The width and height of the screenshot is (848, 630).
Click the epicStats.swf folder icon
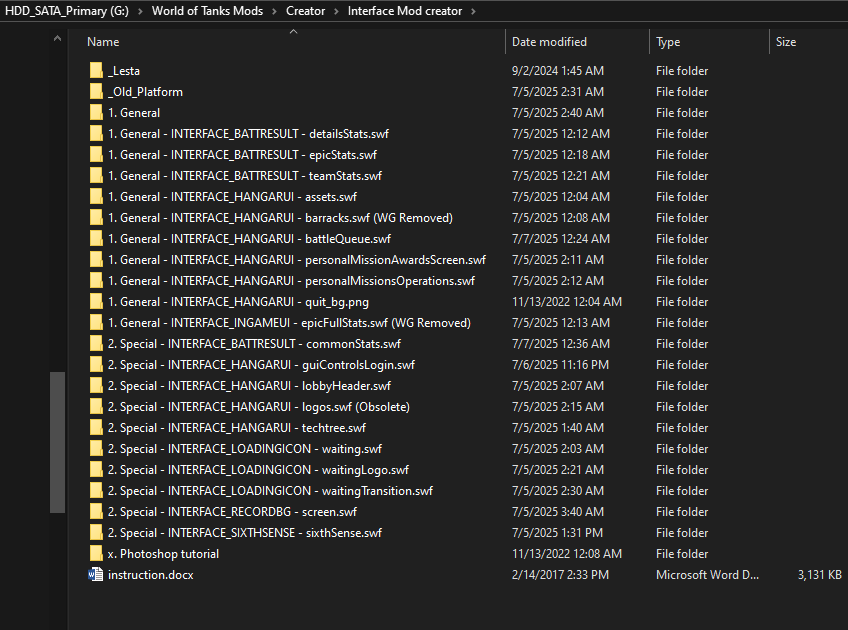tap(96, 155)
